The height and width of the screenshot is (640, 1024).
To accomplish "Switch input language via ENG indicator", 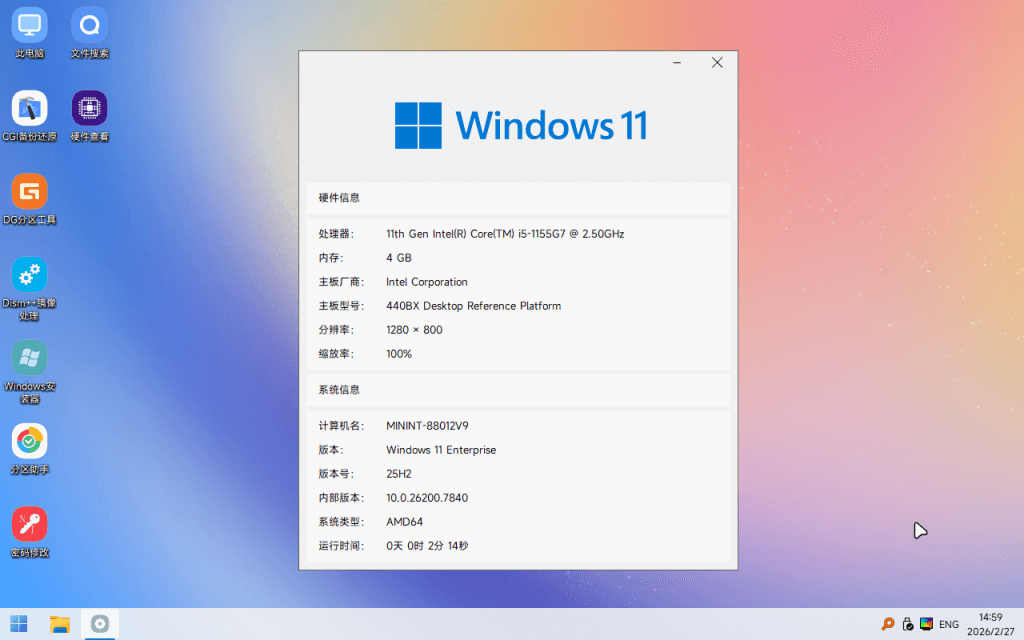I will [948, 624].
